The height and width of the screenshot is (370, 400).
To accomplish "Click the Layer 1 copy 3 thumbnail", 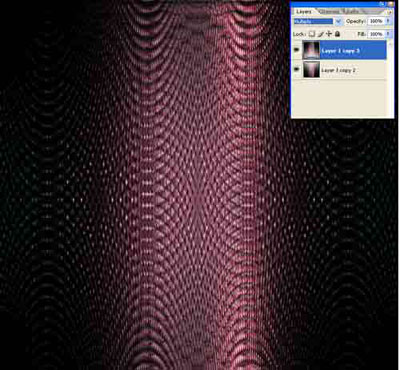I will pyautogui.click(x=311, y=50).
